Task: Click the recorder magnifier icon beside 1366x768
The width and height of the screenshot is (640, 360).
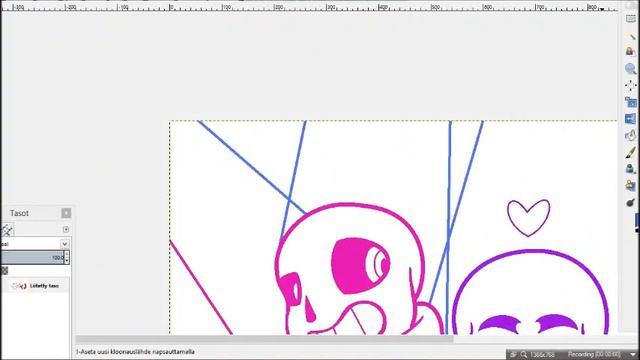Action: [524, 355]
